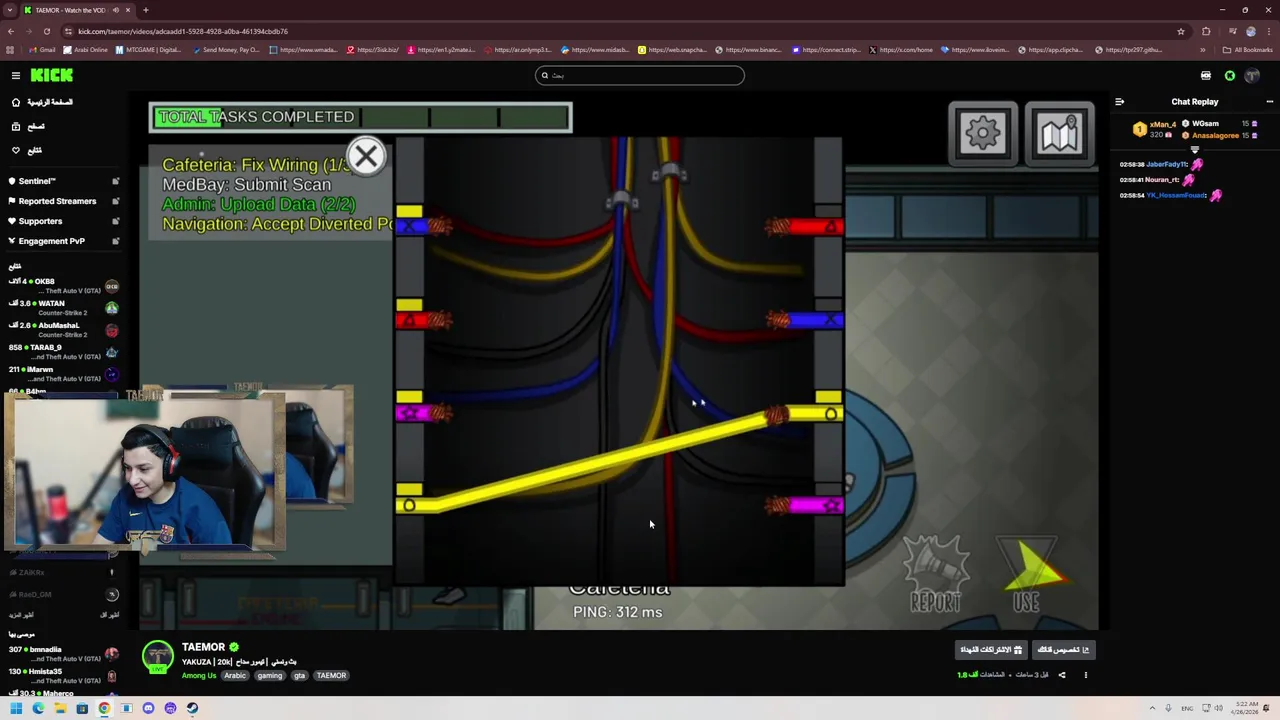Open the Kick user profile avatar
Viewport: 1280px width, 720px height.
click(1254, 75)
